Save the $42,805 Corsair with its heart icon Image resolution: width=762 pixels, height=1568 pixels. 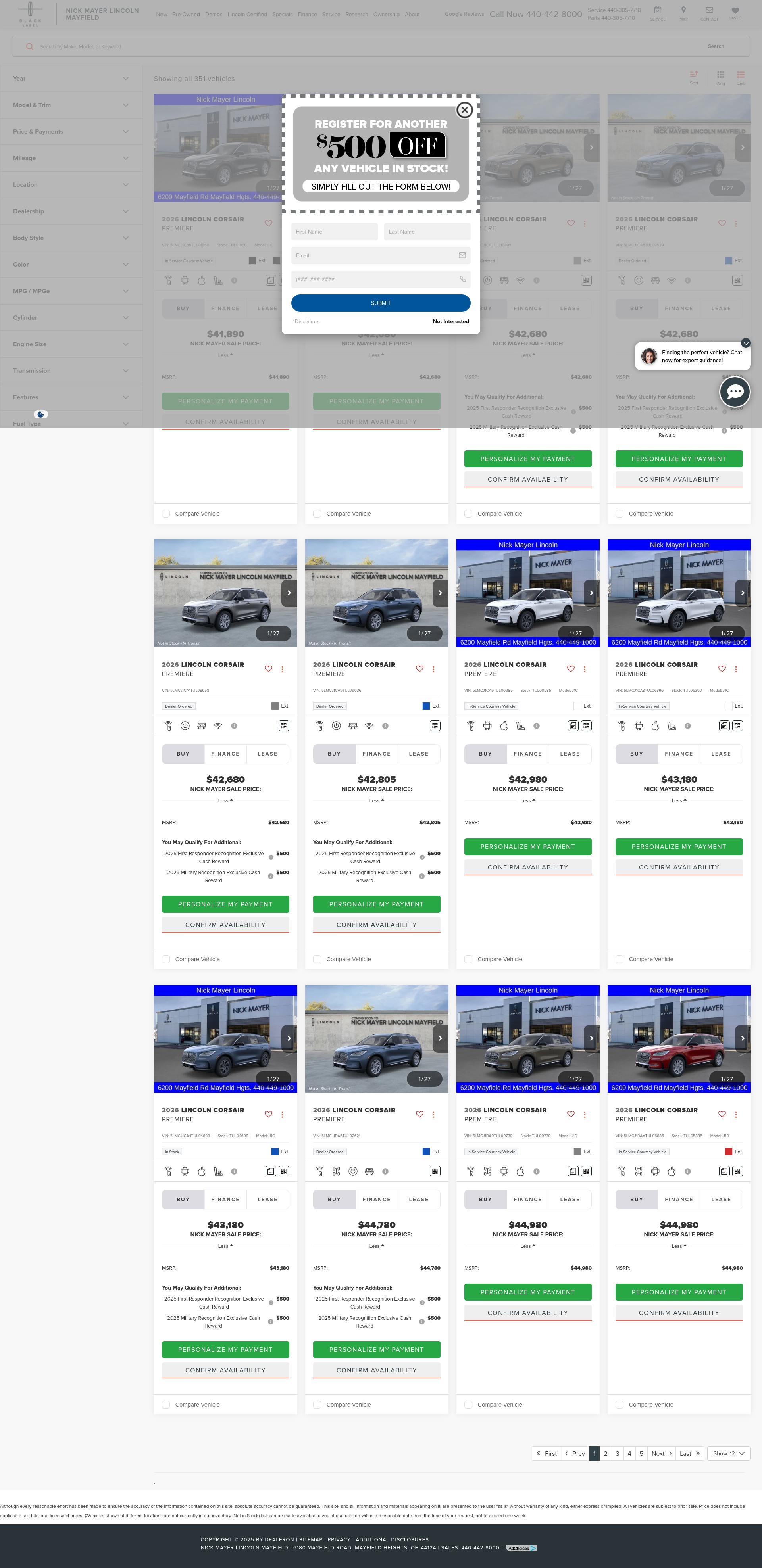[x=419, y=669]
